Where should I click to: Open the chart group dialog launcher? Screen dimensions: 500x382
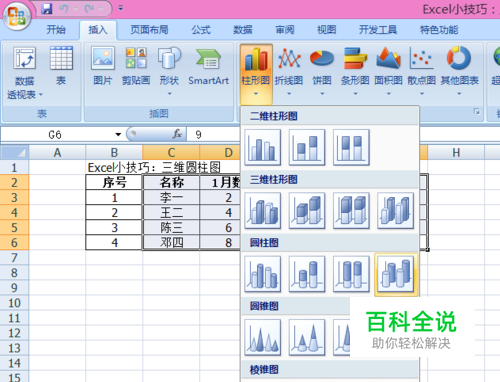pos(477,112)
